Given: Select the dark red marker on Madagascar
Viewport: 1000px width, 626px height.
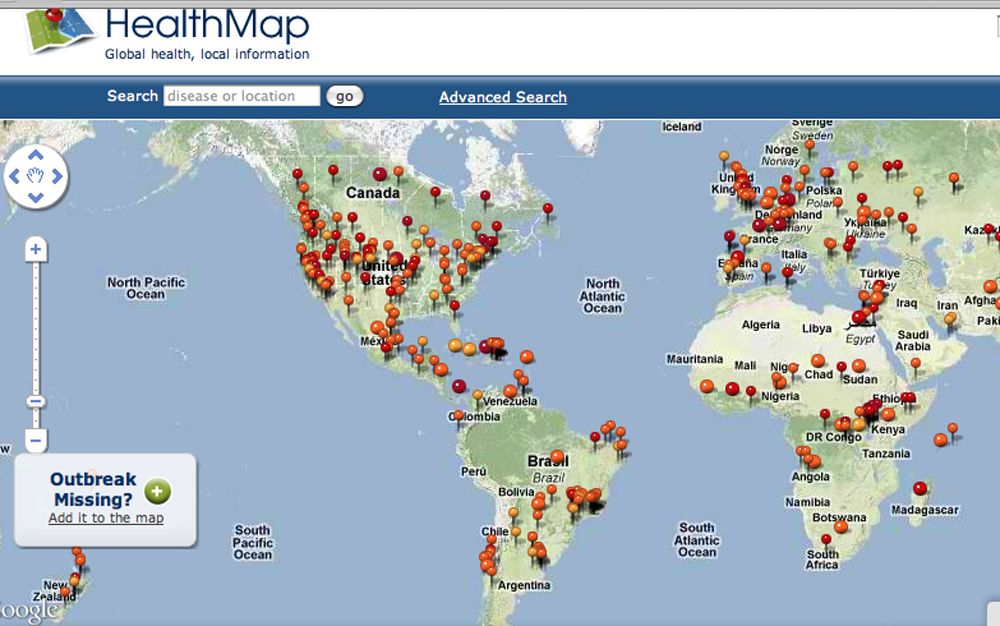Looking at the screenshot, I should (920, 488).
